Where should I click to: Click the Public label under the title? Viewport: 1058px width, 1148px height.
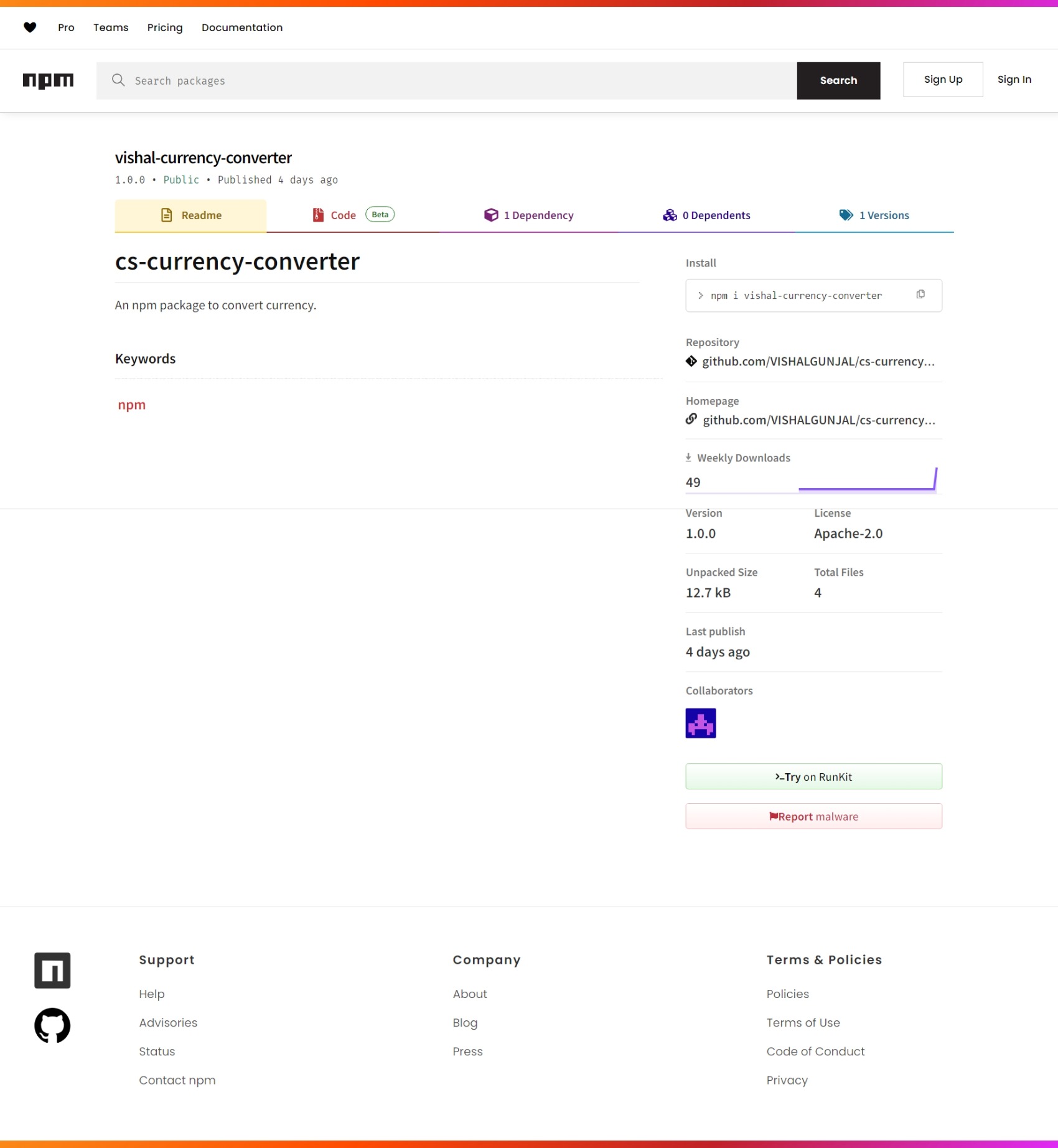click(181, 180)
